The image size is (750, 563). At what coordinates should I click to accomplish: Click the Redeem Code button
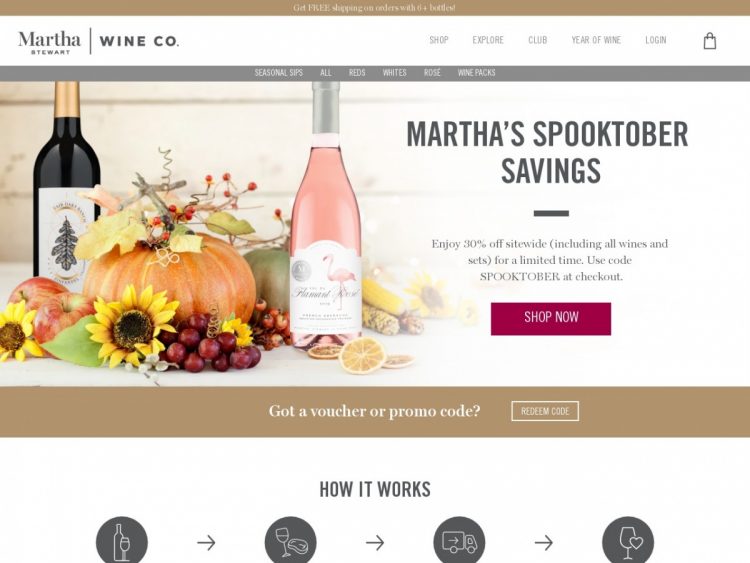pyautogui.click(x=545, y=411)
